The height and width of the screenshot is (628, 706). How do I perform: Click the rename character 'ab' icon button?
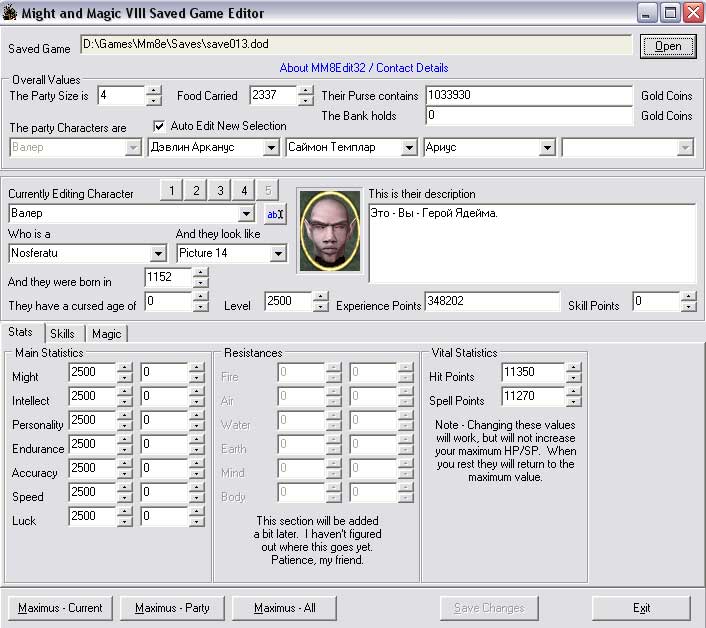pyautogui.click(x=275, y=214)
